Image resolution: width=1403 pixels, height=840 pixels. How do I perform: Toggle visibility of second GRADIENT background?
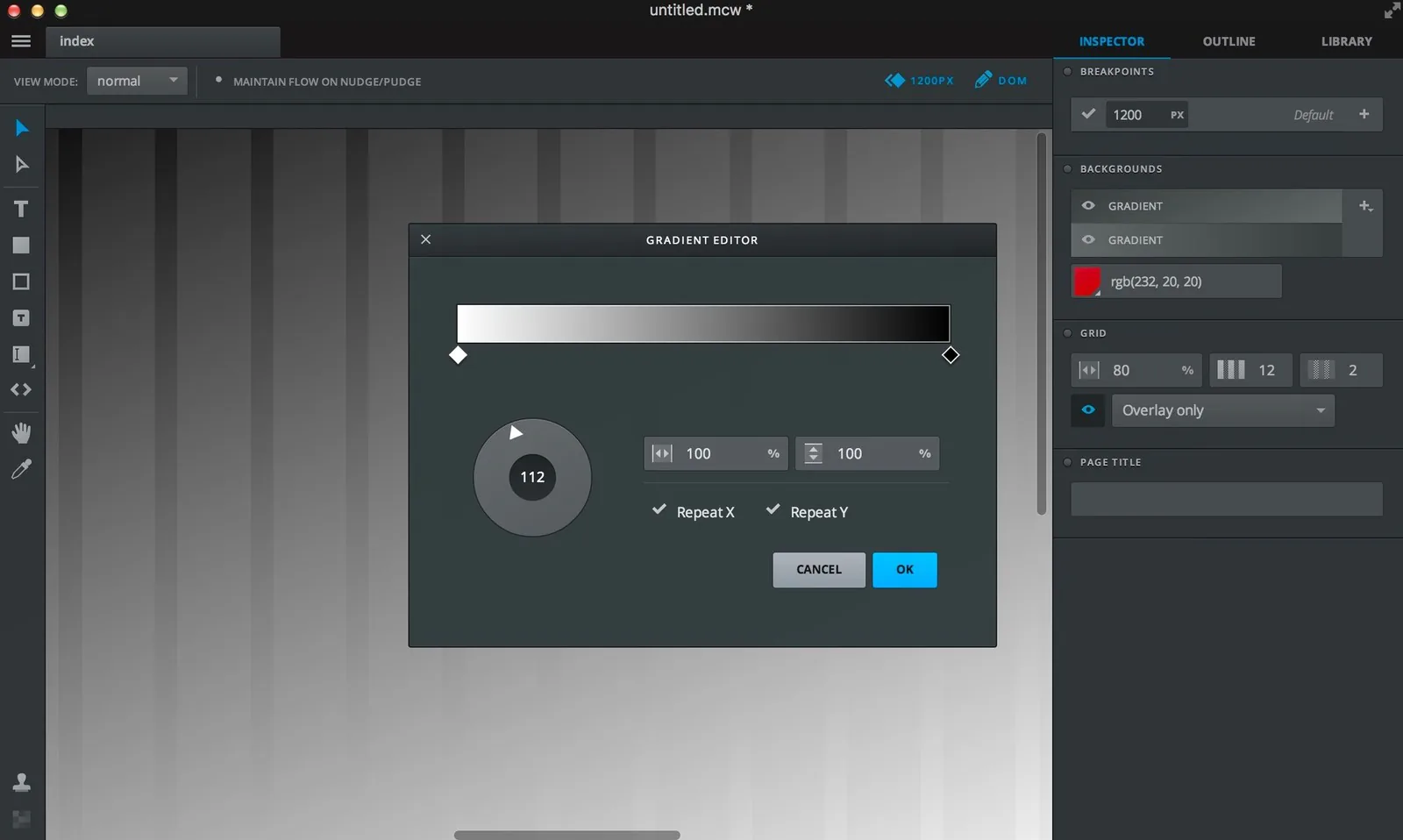click(x=1088, y=239)
